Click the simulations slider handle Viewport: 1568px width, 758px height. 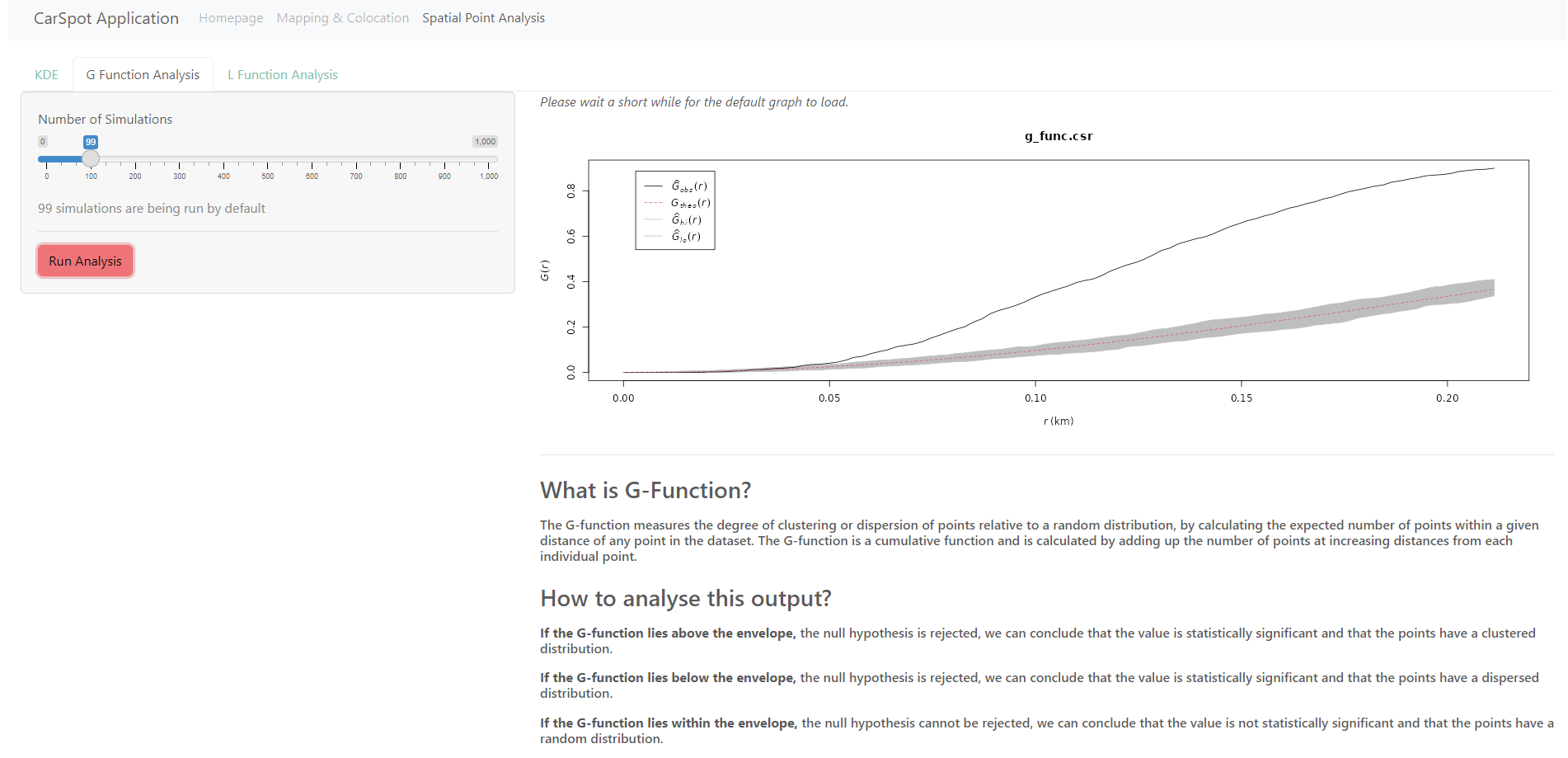tap(91, 158)
